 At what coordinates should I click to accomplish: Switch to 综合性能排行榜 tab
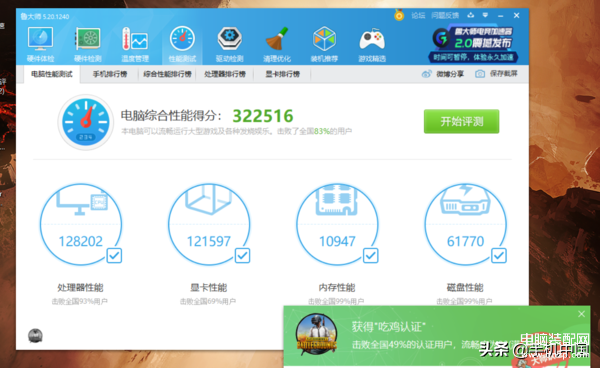[x=167, y=74]
